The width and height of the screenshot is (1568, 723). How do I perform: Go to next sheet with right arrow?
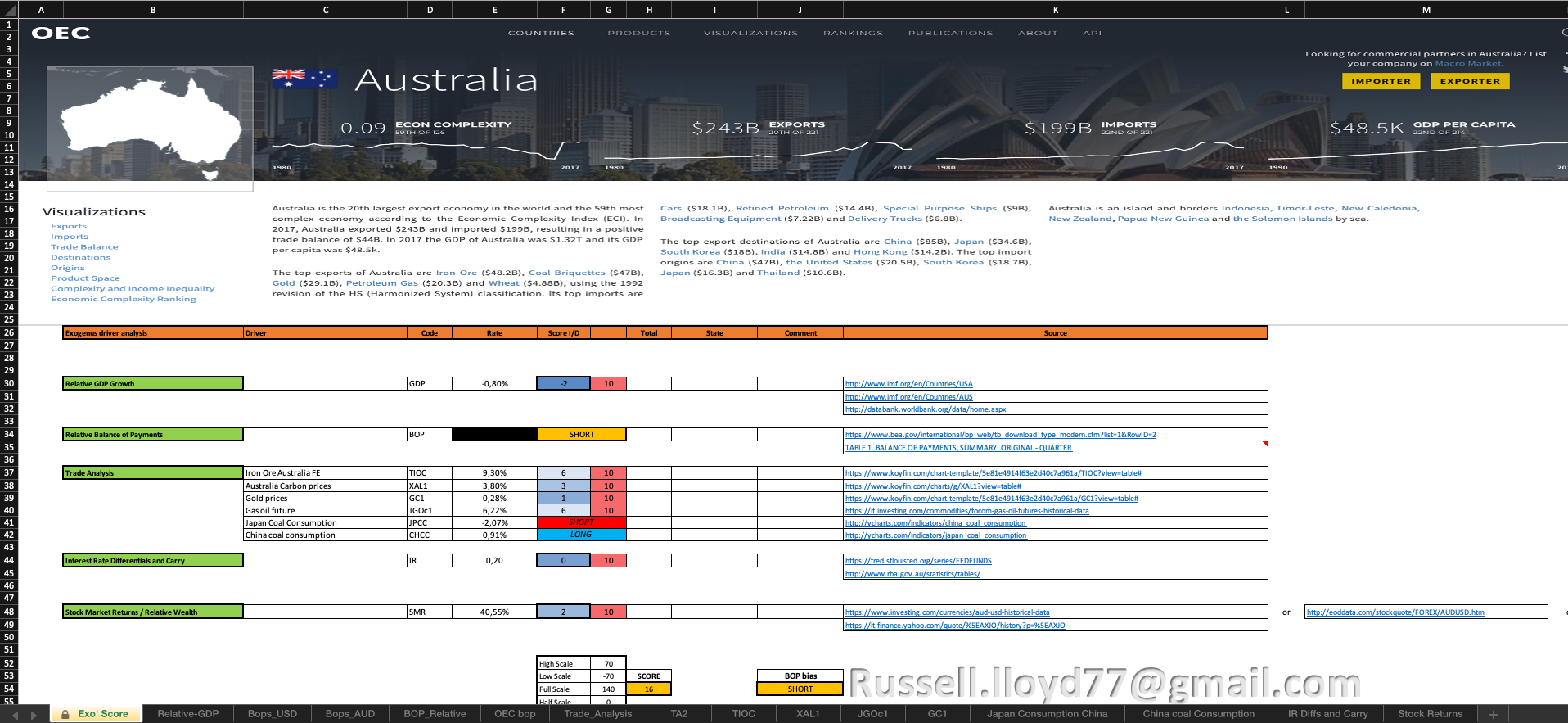(34, 715)
